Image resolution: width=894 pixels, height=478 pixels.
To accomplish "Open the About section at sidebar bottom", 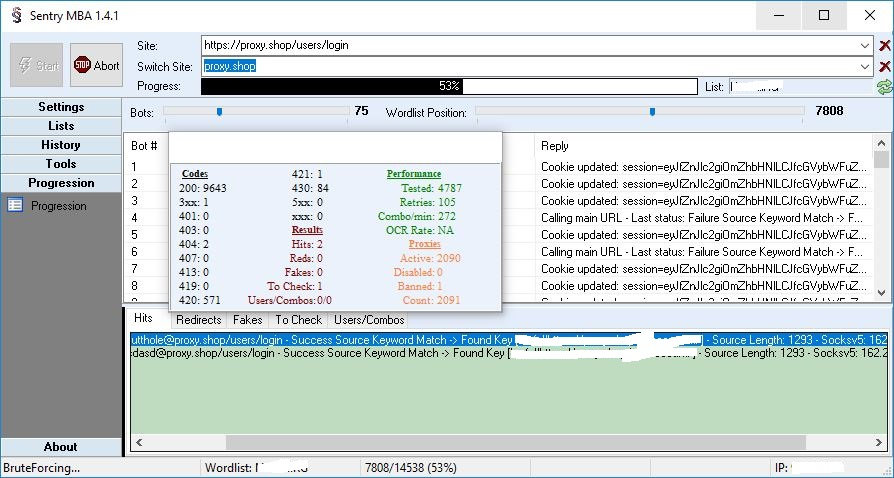I will [61, 447].
